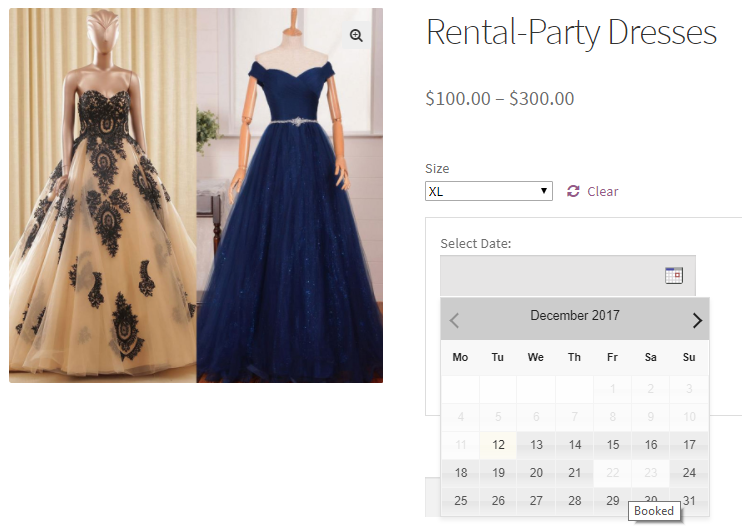
Task: Go to next month with right arrow
Action: click(x=697, y=320)
